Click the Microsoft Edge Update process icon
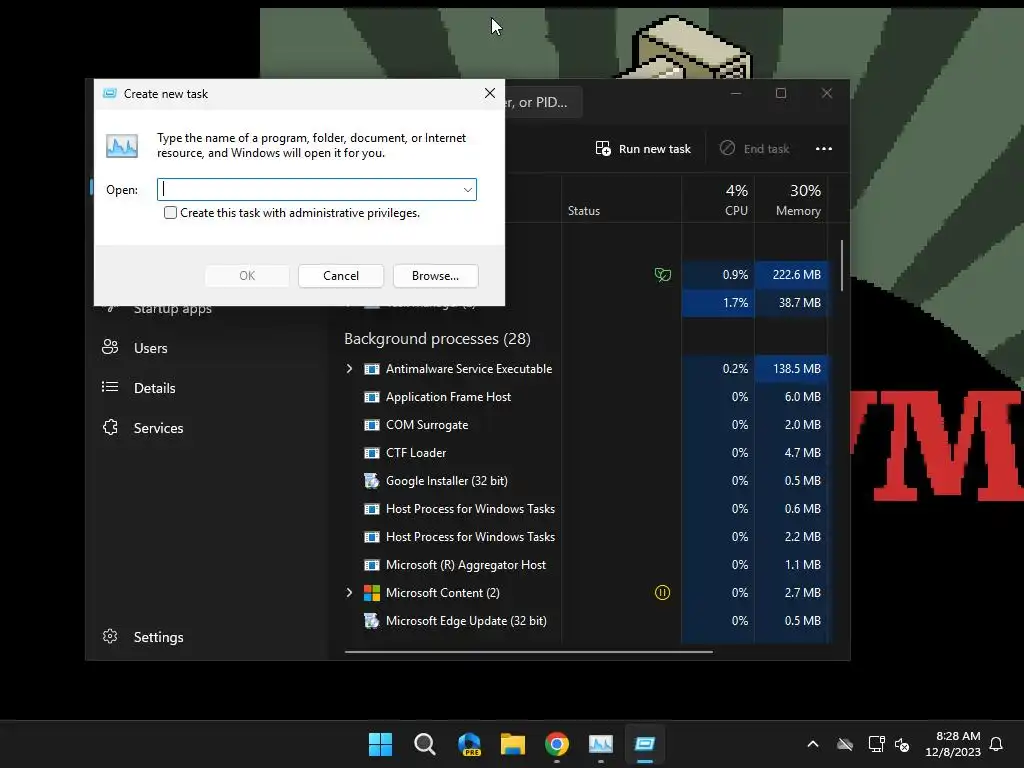This screenshot has height=768, width=1024. [372, 621]
